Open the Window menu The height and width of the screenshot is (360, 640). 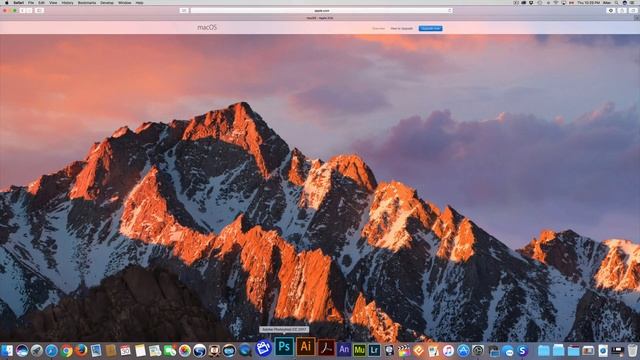124,2
